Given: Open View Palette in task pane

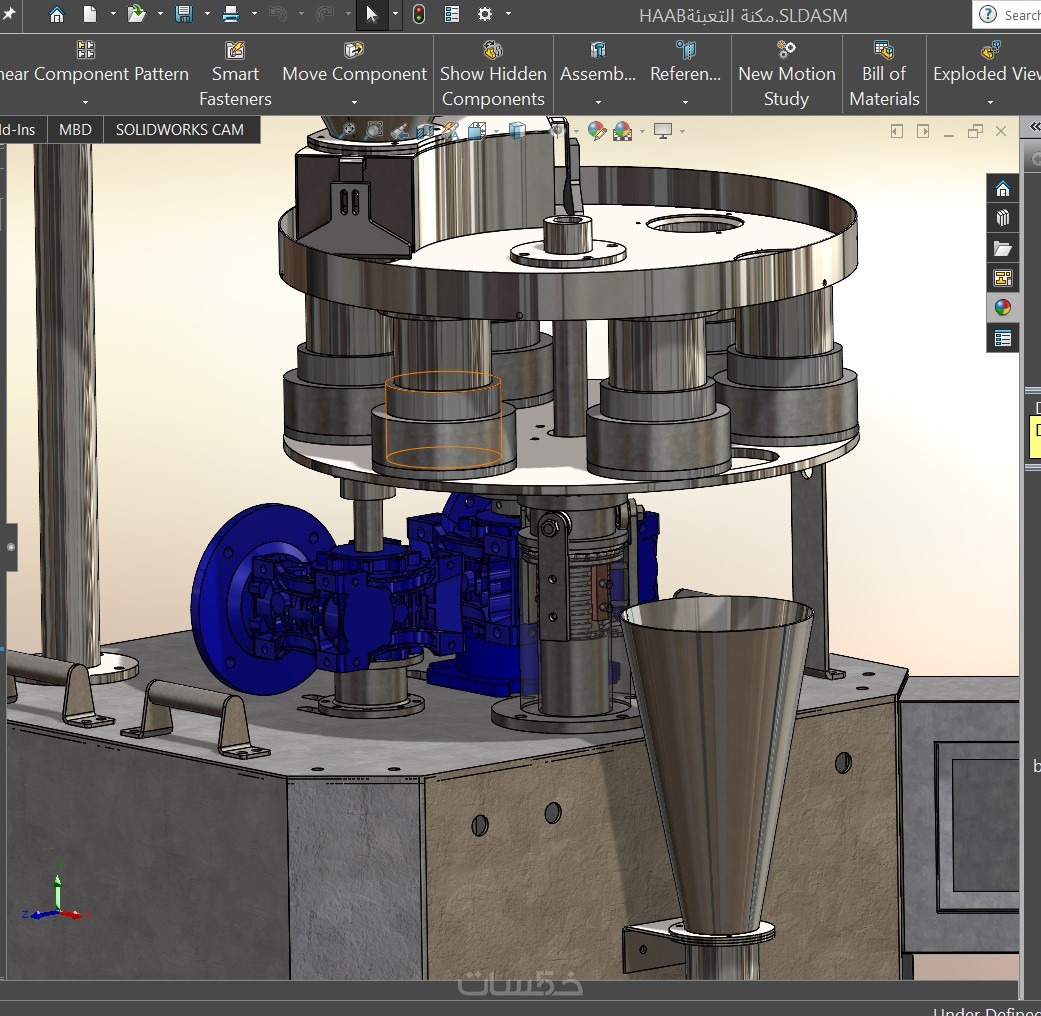Looking at the screenshot, I should pyautogui.click(x=1003, y=278).
